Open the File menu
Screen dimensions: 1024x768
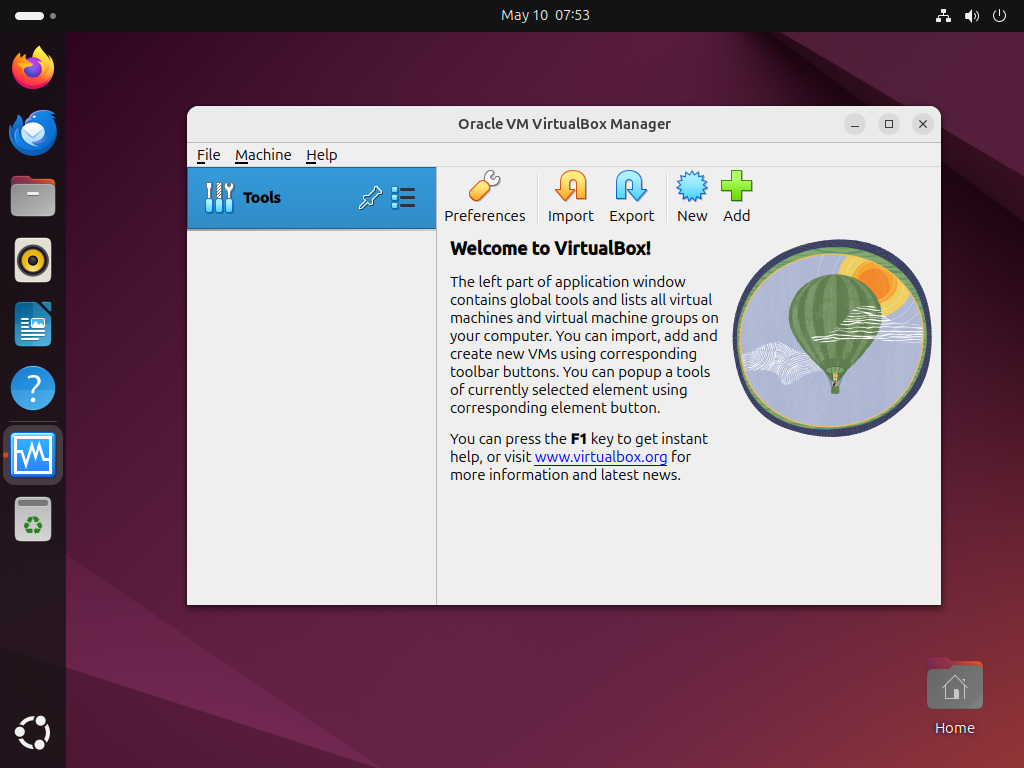(x=208, y=155)
